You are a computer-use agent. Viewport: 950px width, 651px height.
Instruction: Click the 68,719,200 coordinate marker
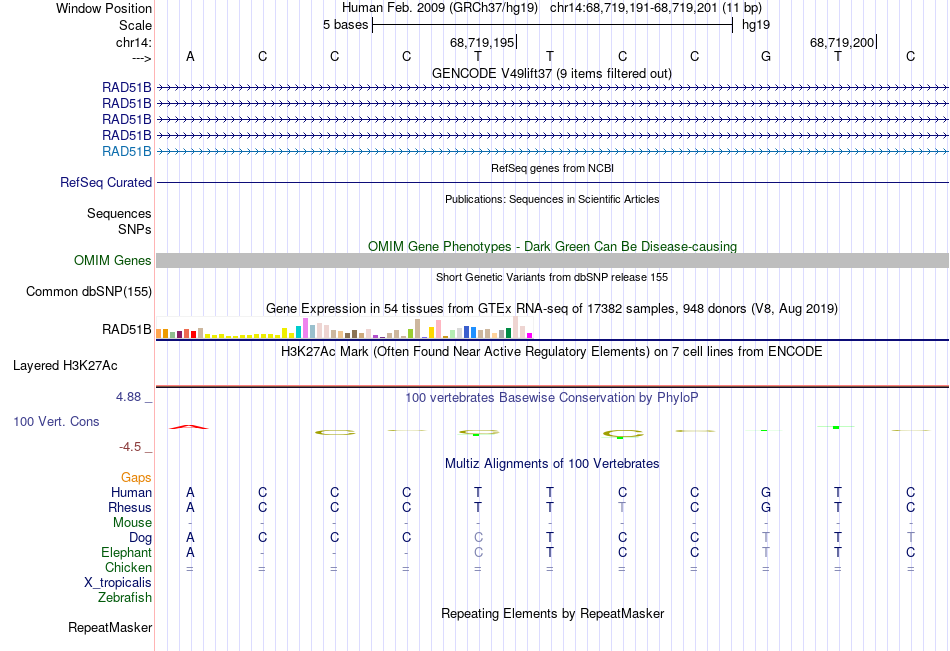(x=843, y=42)
